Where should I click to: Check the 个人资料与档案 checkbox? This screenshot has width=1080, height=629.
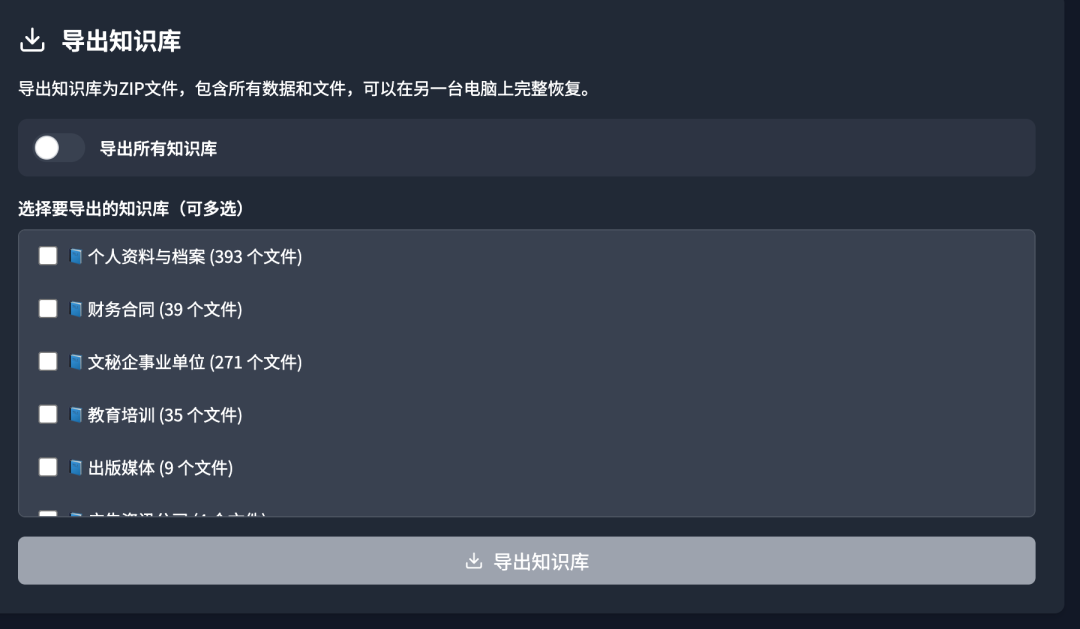pos(47,257)
